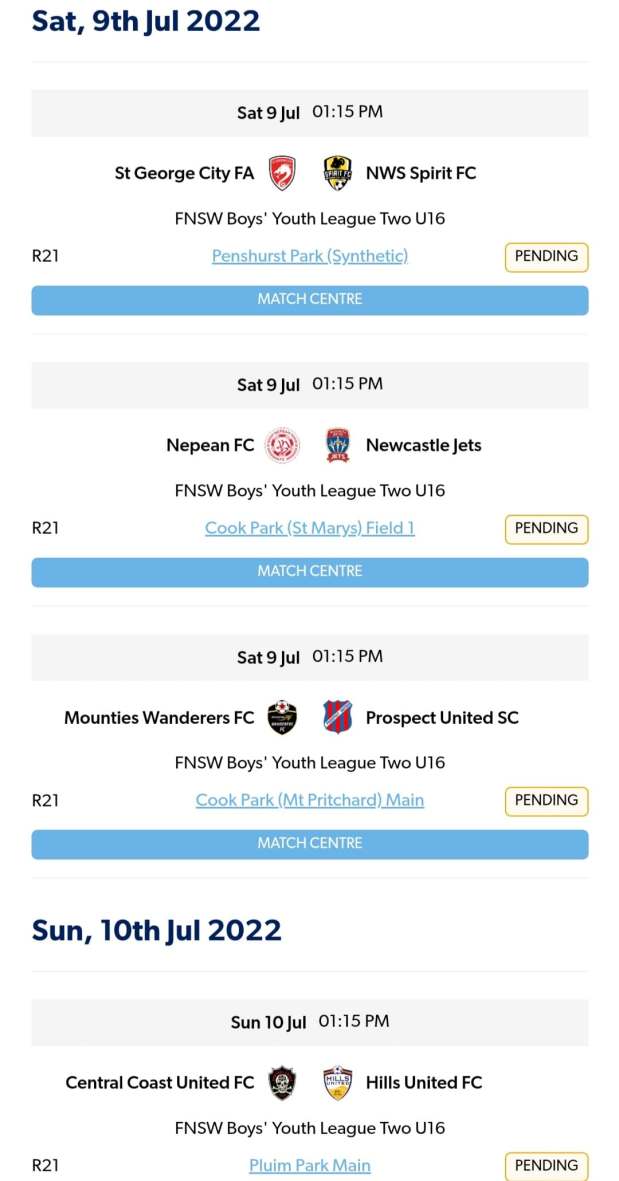Click PENDING status on the Hills United fixture
Image resolution: width=619 pixels, height=1181 pixels.
(x=545, y=1165)
